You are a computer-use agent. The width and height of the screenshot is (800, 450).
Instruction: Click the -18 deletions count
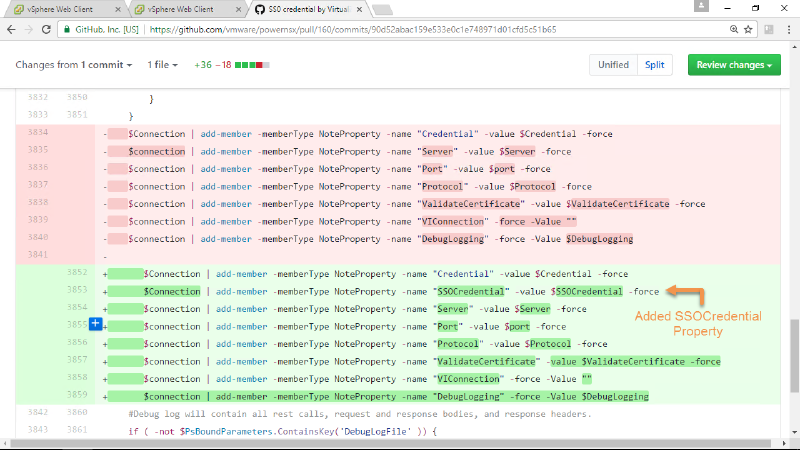pyautogui.click(x=223, y=65)
